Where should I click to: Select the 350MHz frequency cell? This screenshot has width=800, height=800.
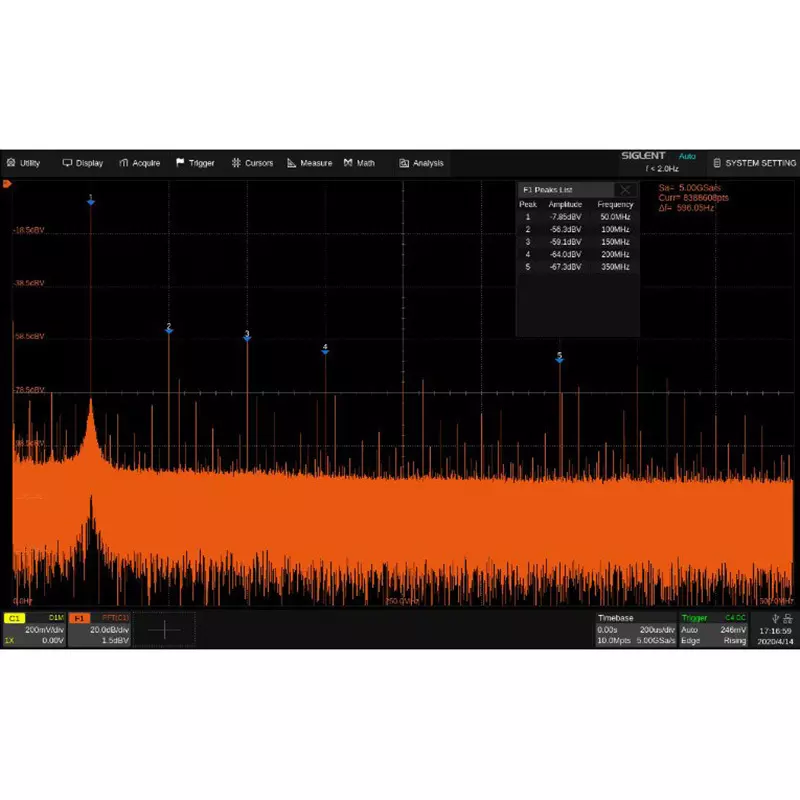pos(615,267)
